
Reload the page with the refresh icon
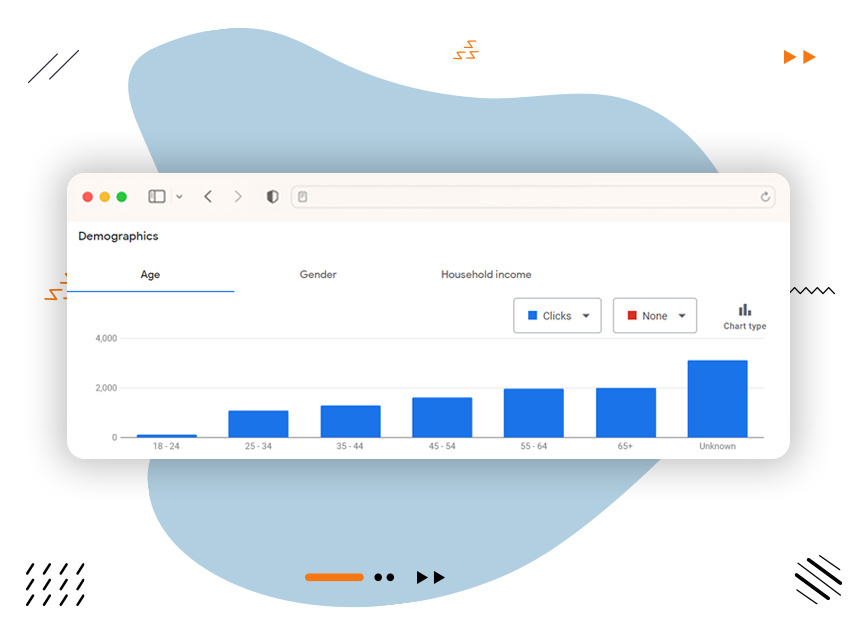click(766, 197)
